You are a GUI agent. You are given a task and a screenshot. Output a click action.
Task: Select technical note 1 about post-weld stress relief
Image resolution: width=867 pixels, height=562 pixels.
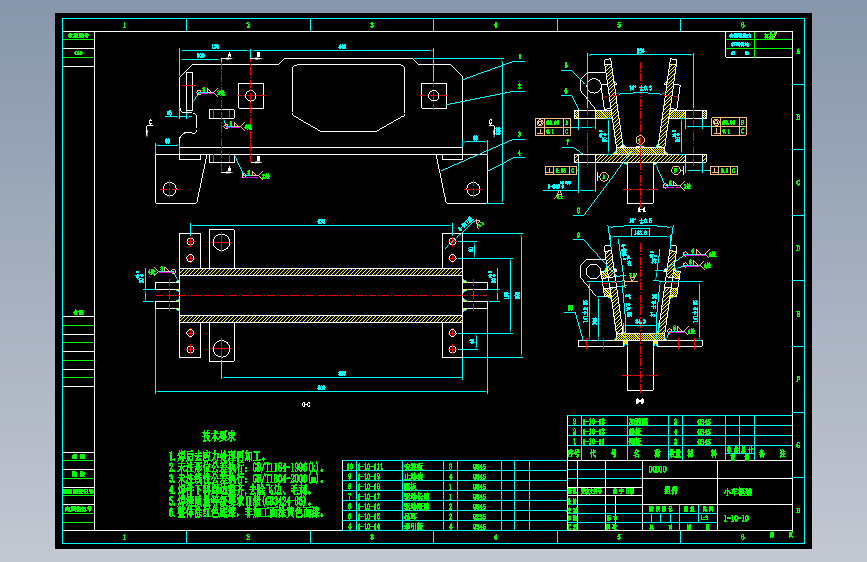[x=218, y=456]
